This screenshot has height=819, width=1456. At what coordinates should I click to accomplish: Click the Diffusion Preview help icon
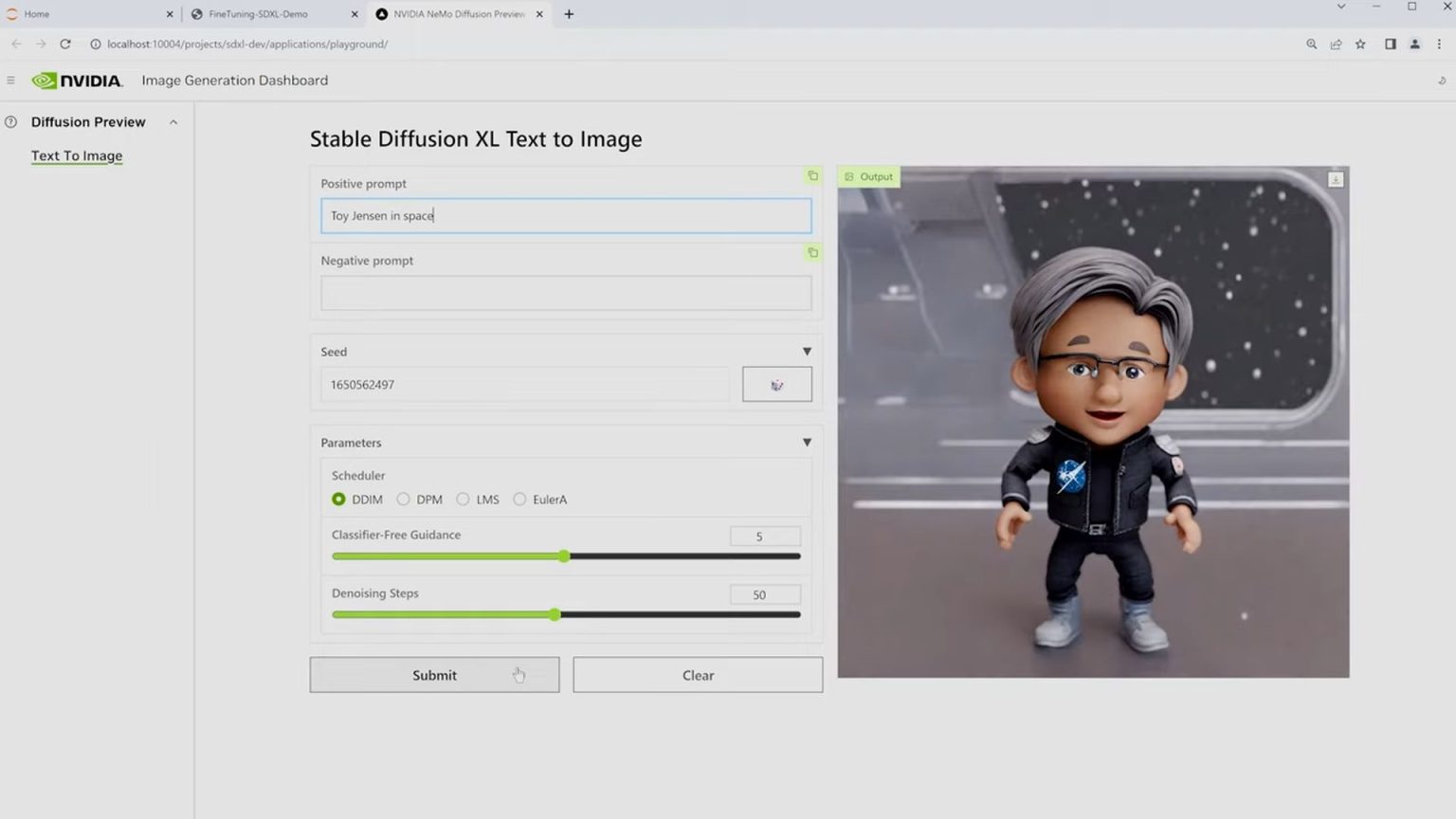tap(9, 121)
